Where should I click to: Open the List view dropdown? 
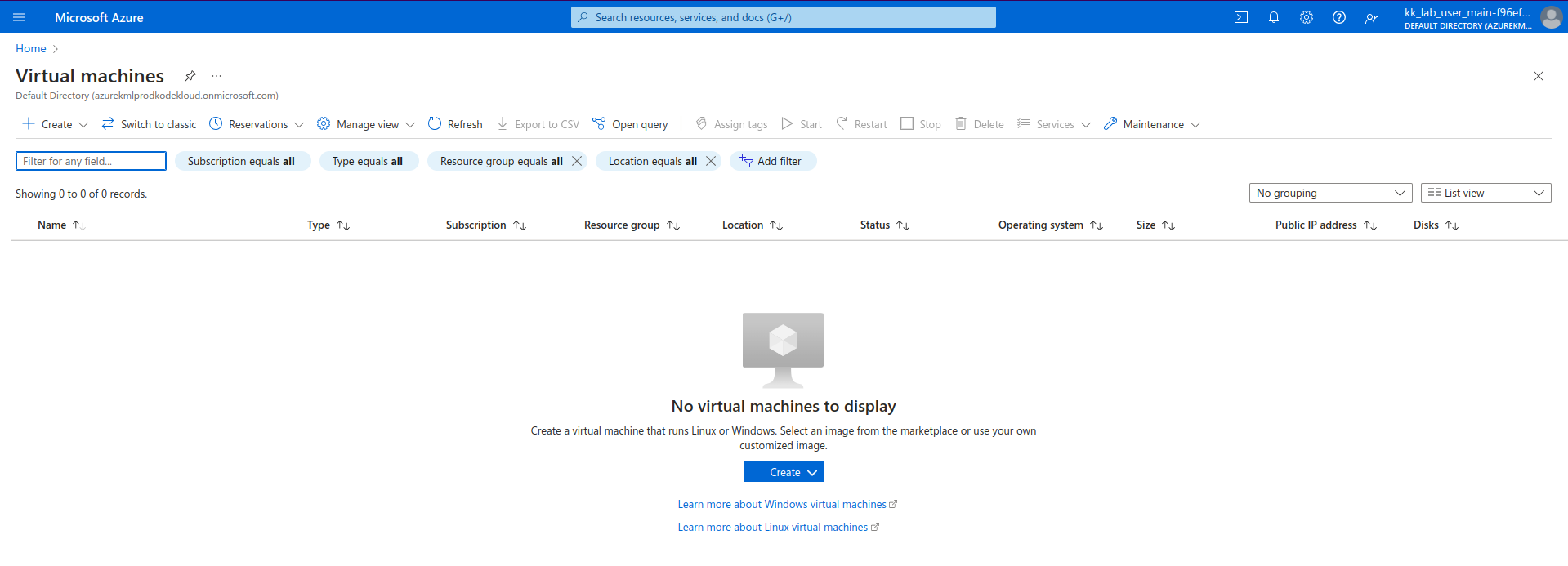click(x=1485, y=193)
